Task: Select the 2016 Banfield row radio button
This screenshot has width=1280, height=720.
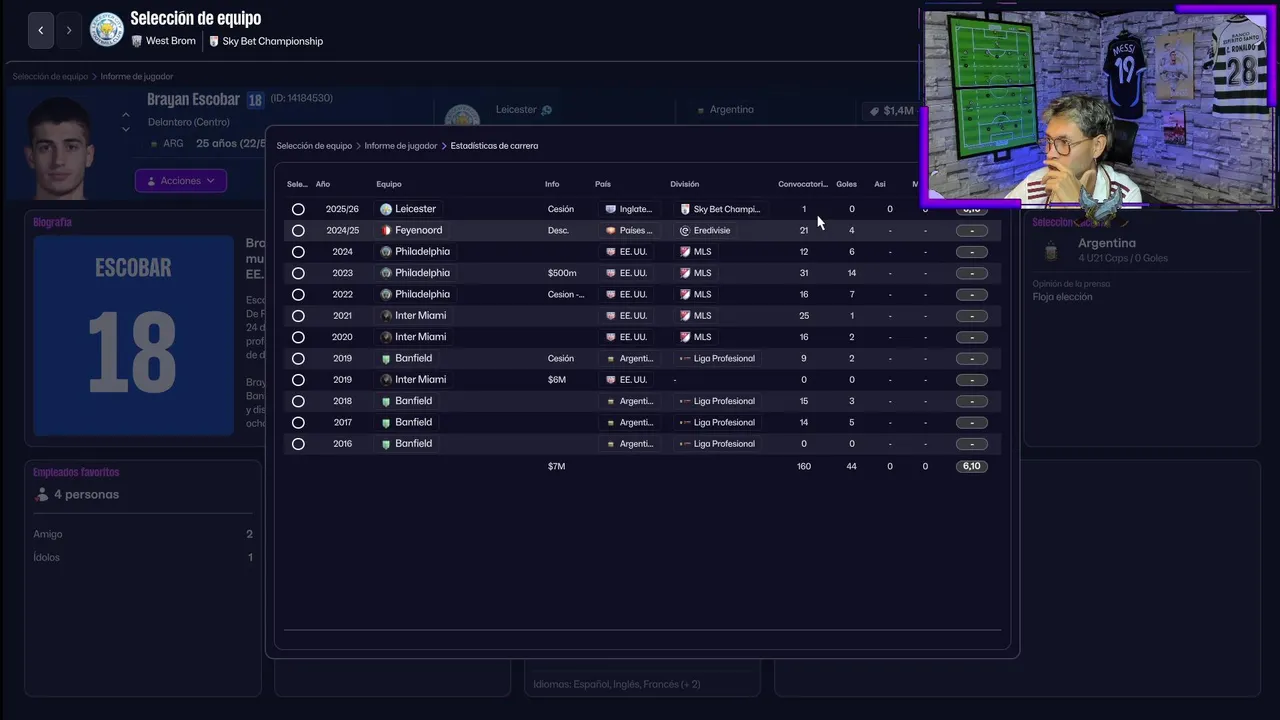Action: pyautogui.click(x=298, y=444)
